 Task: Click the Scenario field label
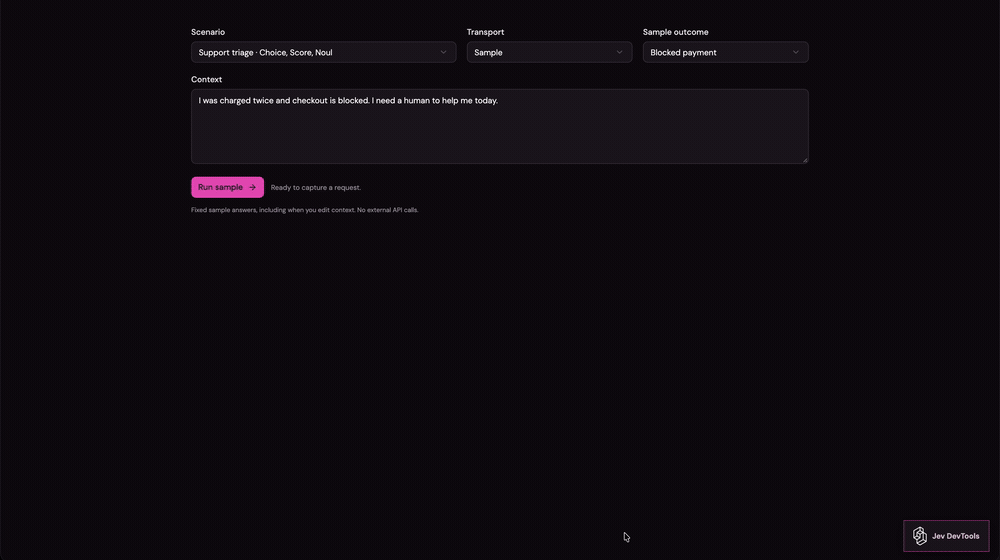click(x=208, y=32)
